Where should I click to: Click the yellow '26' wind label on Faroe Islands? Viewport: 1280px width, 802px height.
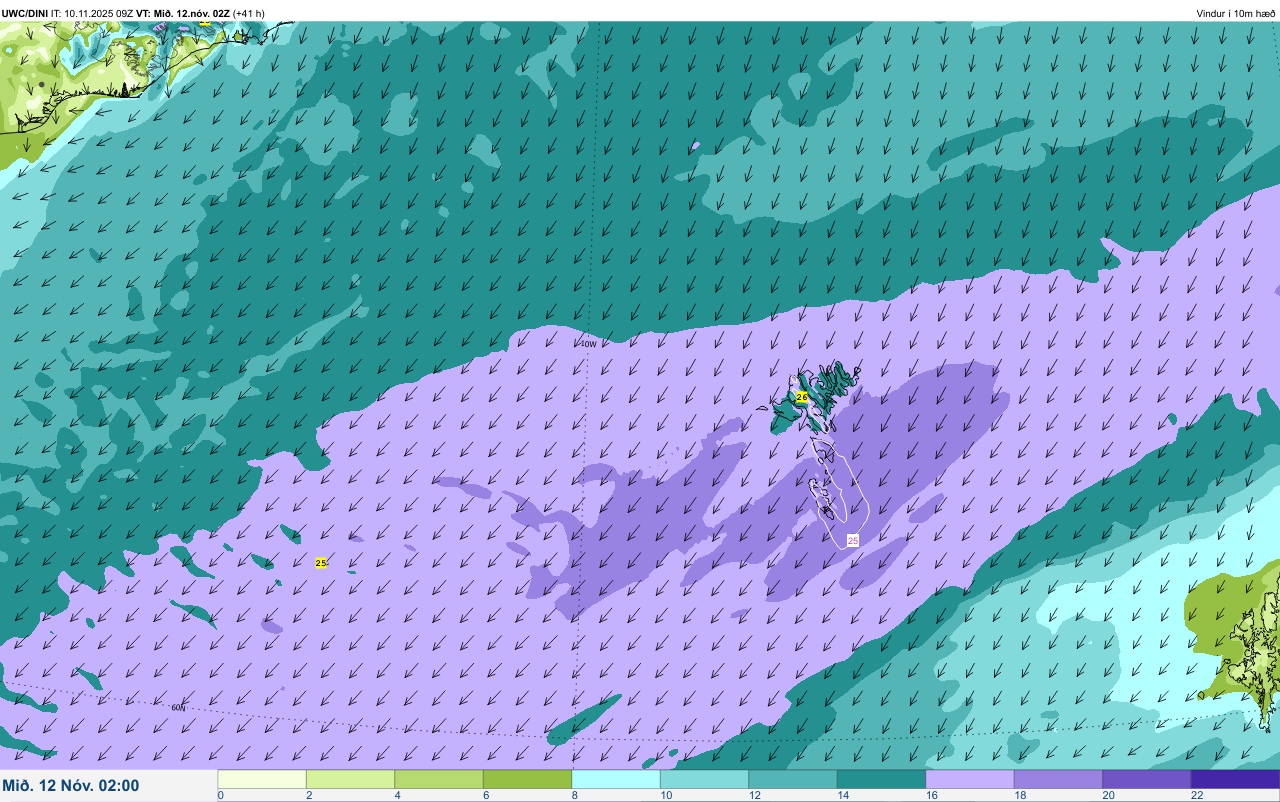pyautogui.click(x=802, y=397)
